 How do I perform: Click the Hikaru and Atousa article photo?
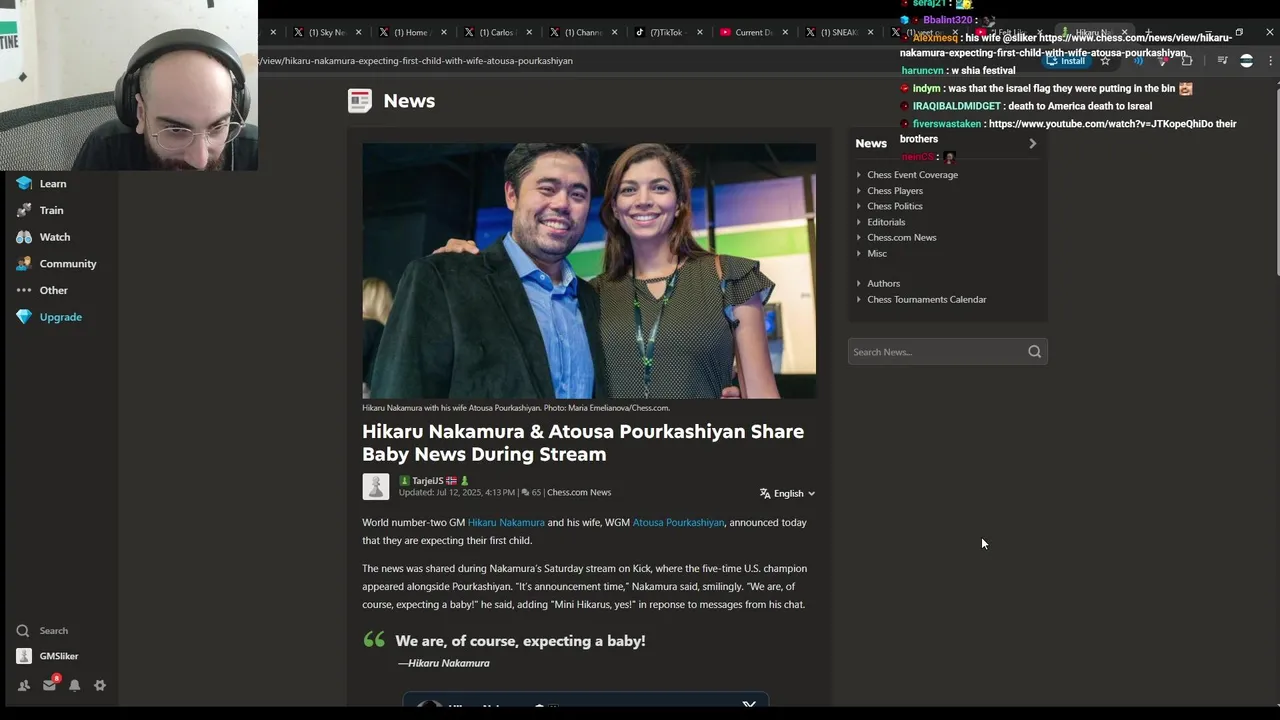click(x=589, y=271)
